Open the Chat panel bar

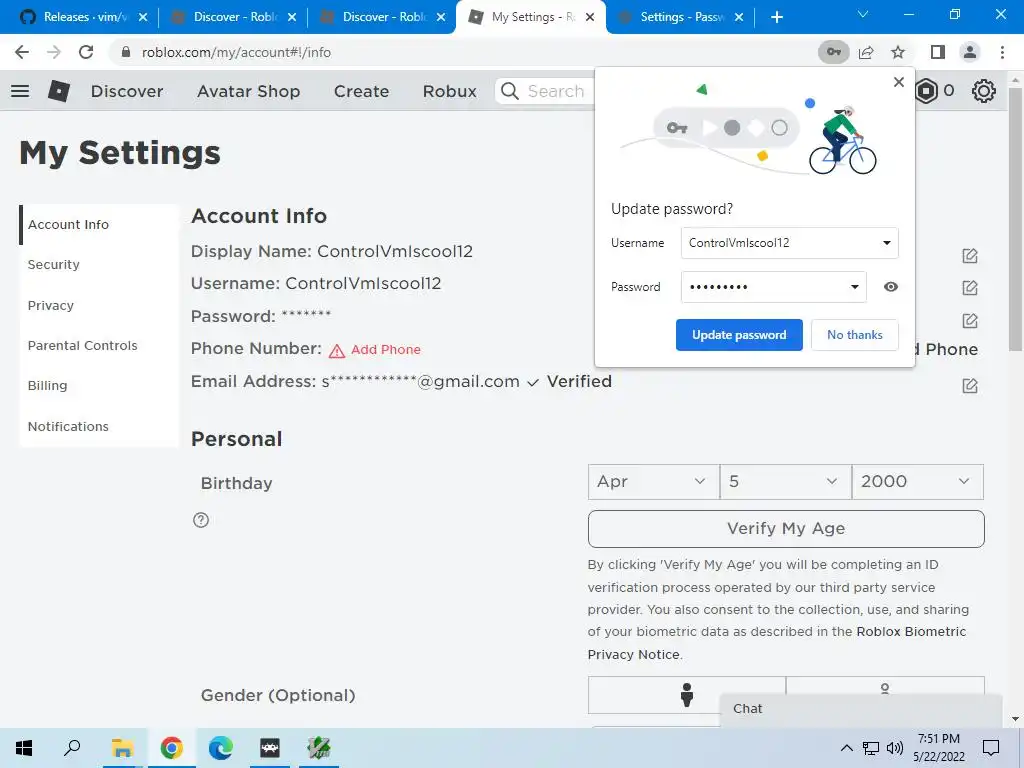(x=861, y=709)
